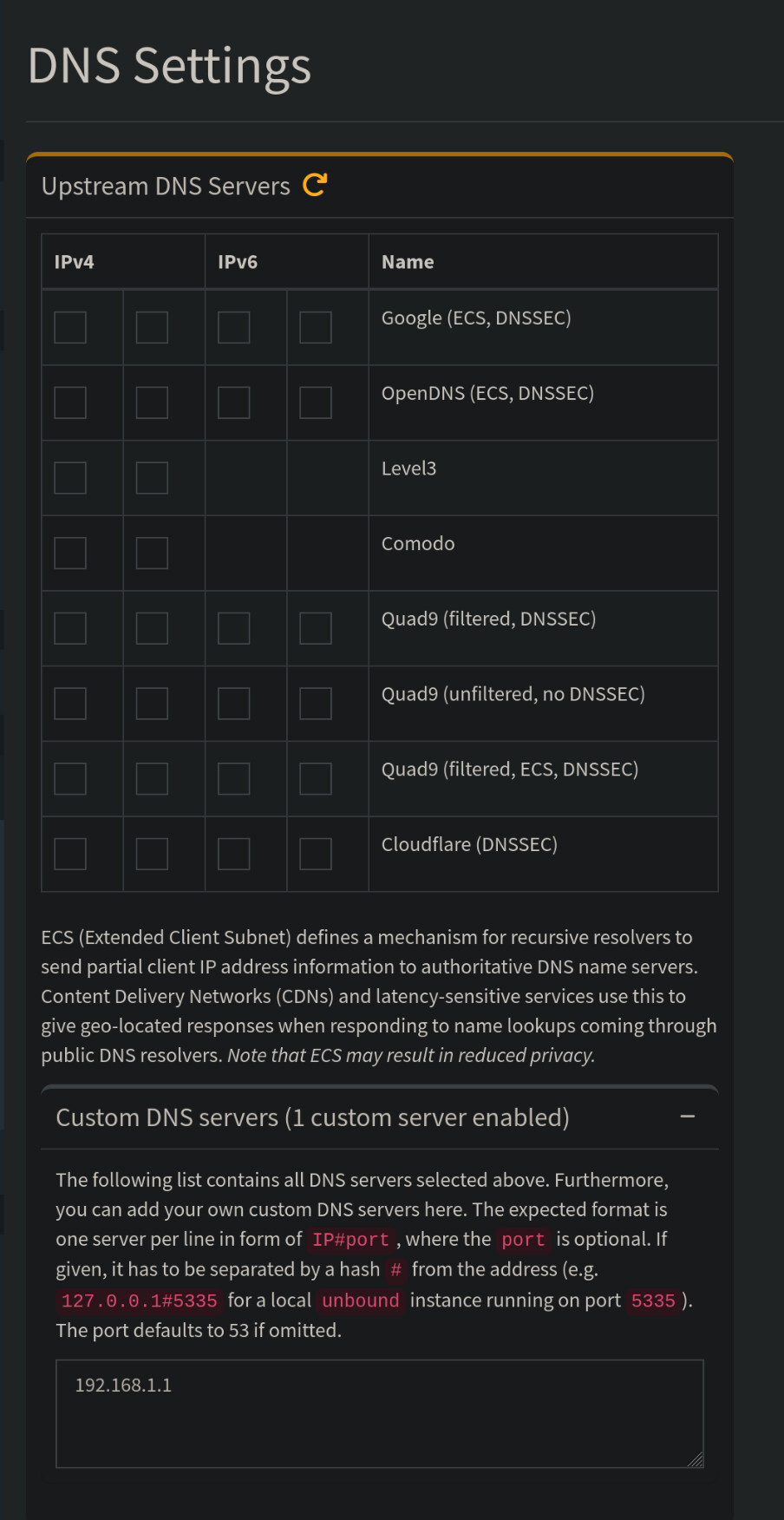The height and width of the screenshot is (1520, 784).
Task: Click the custom DNS servers text area
Action: click(x=379, y=1413)
